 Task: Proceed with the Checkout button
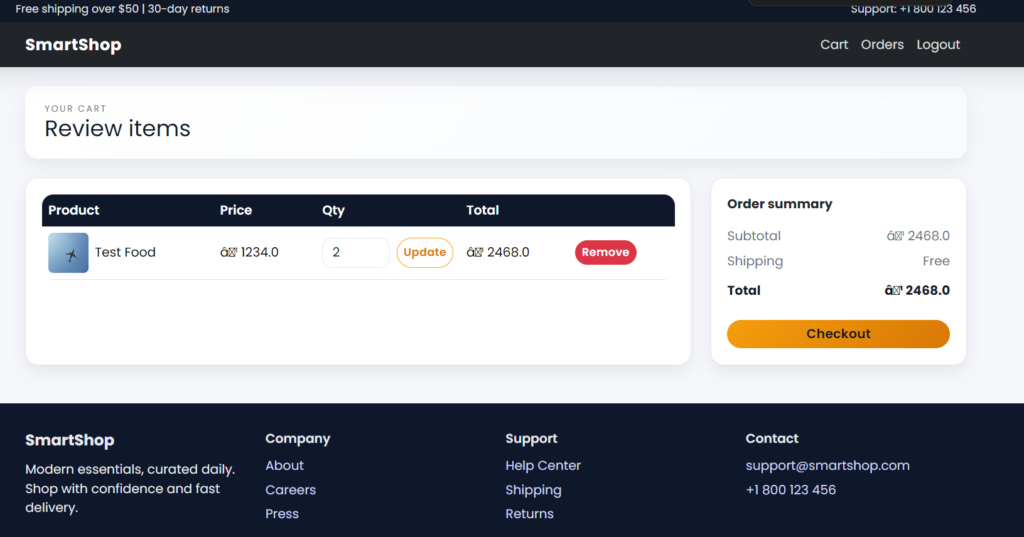tap(838, 334)
